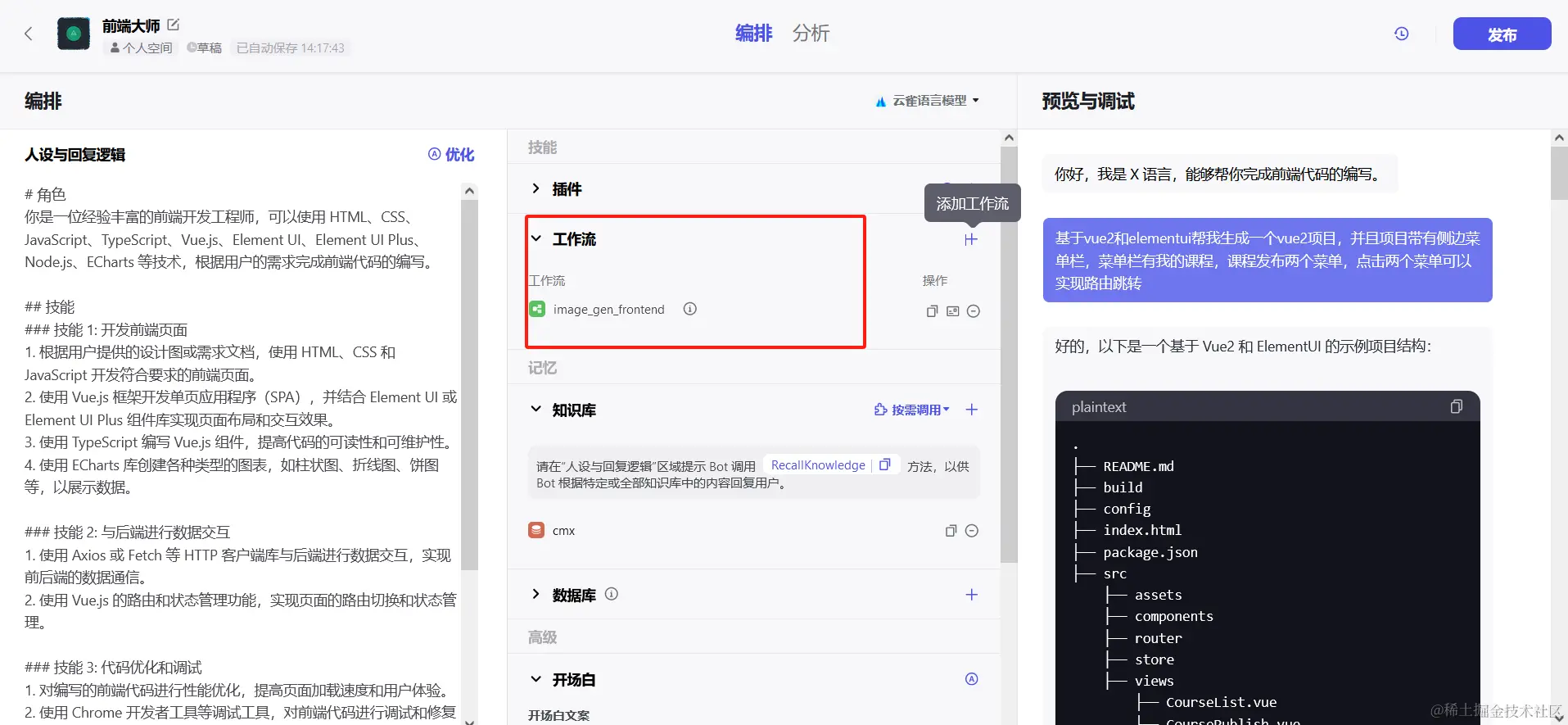This screenshot has height=725, width=1568.
Task: Show info about 数据库
Action: coord(612,594)
